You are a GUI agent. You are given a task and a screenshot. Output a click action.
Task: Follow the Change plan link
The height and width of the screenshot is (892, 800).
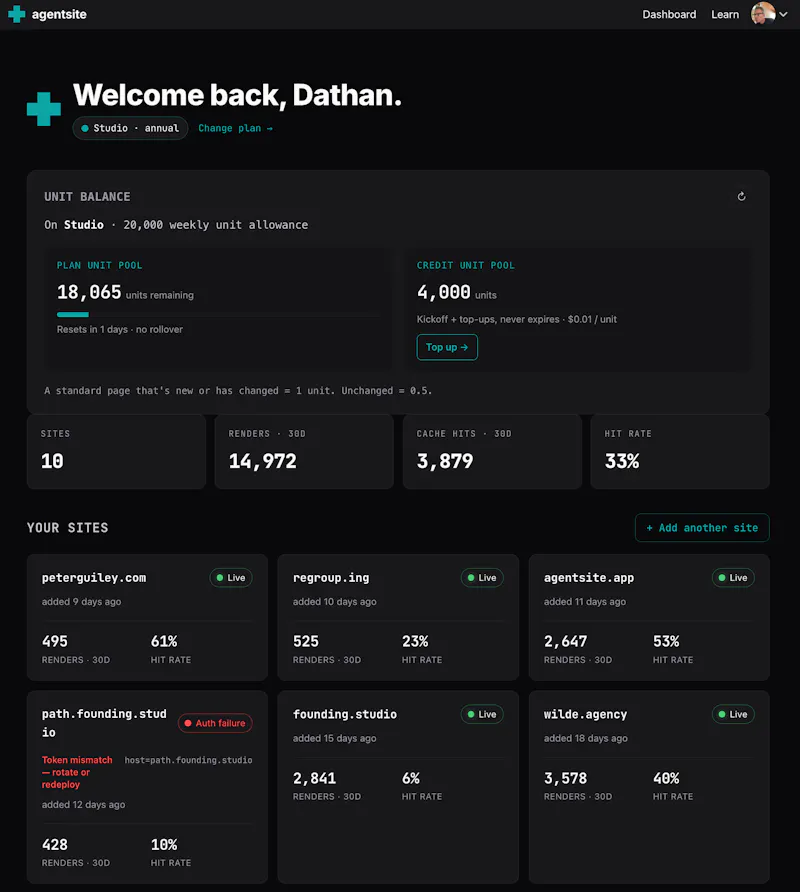(236, 128)
